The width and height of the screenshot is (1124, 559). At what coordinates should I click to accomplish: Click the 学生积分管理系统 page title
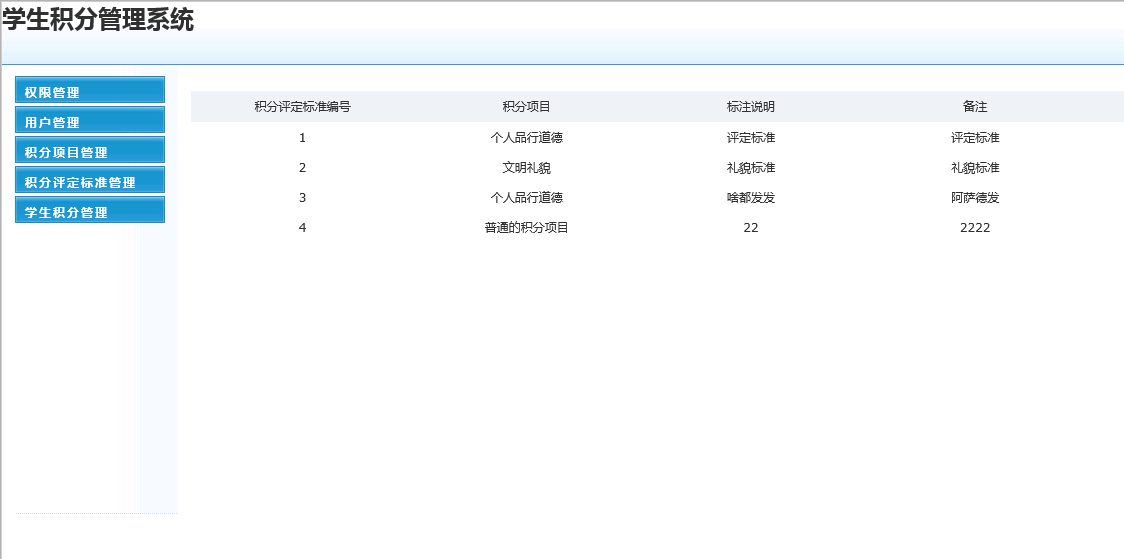click(98, 19)
